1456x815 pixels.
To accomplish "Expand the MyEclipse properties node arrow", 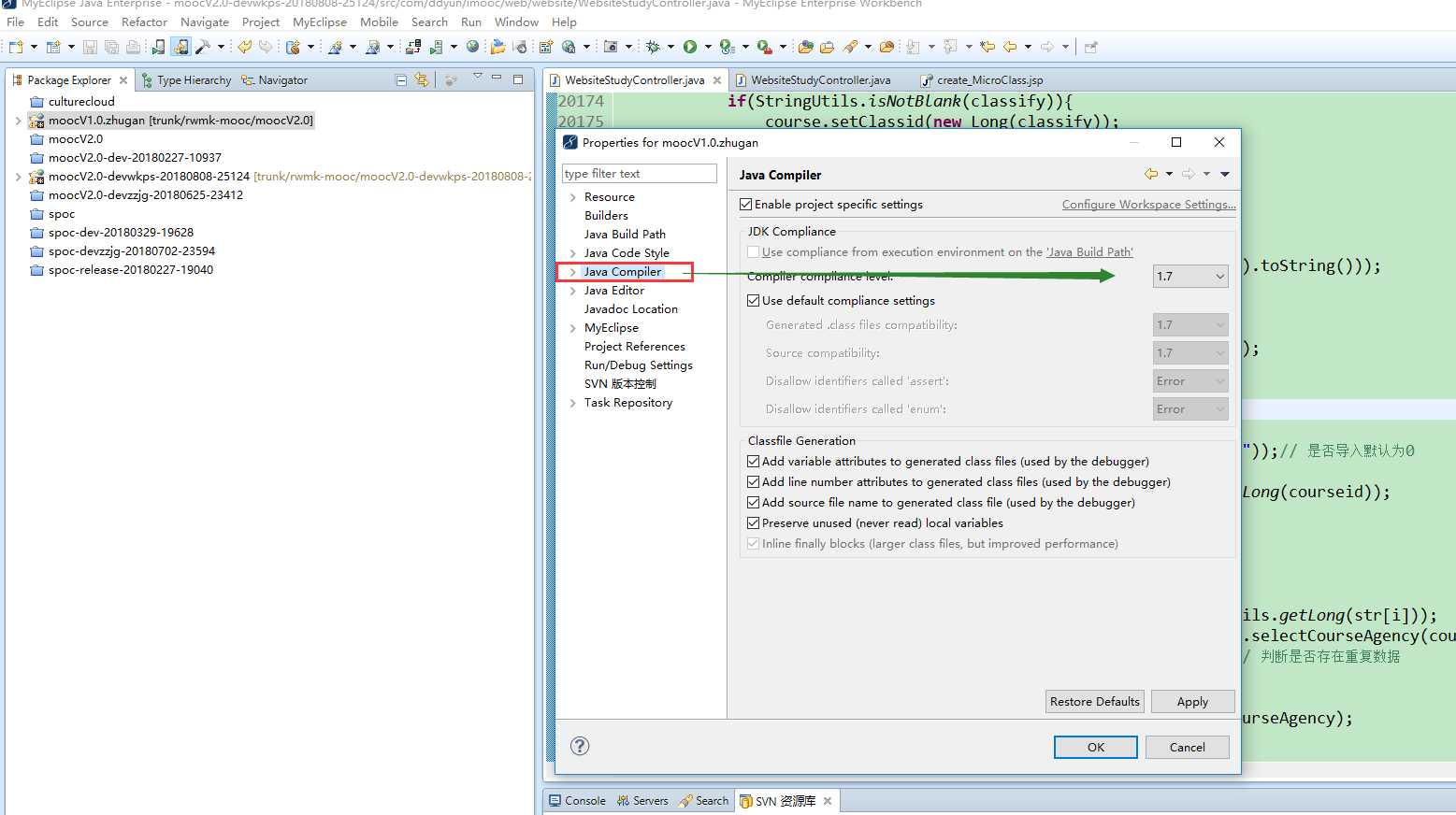I will pyautogui.click(x=572, y=328).
